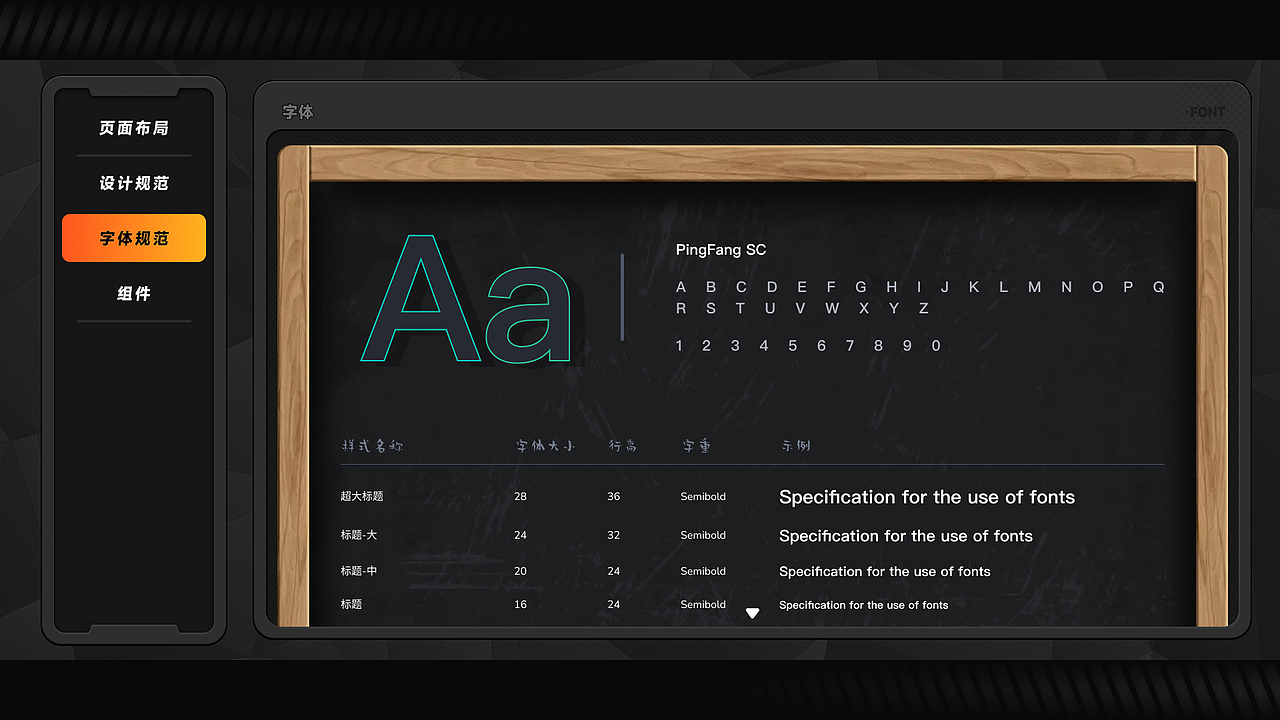Click the highlighted 字体规范 tab
The height and width of the screenshot is (720, 1280).
coord(134,238)
